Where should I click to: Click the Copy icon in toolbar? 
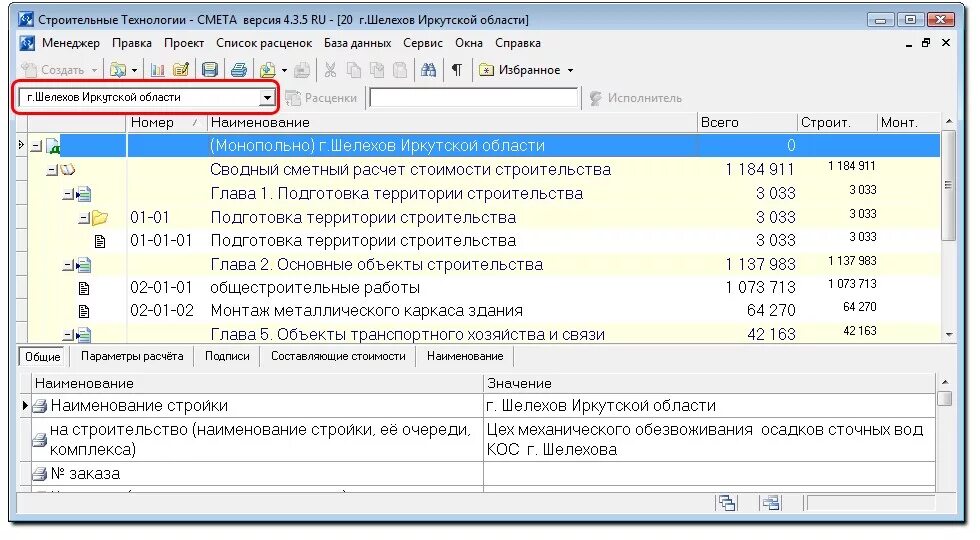point(354,70)
